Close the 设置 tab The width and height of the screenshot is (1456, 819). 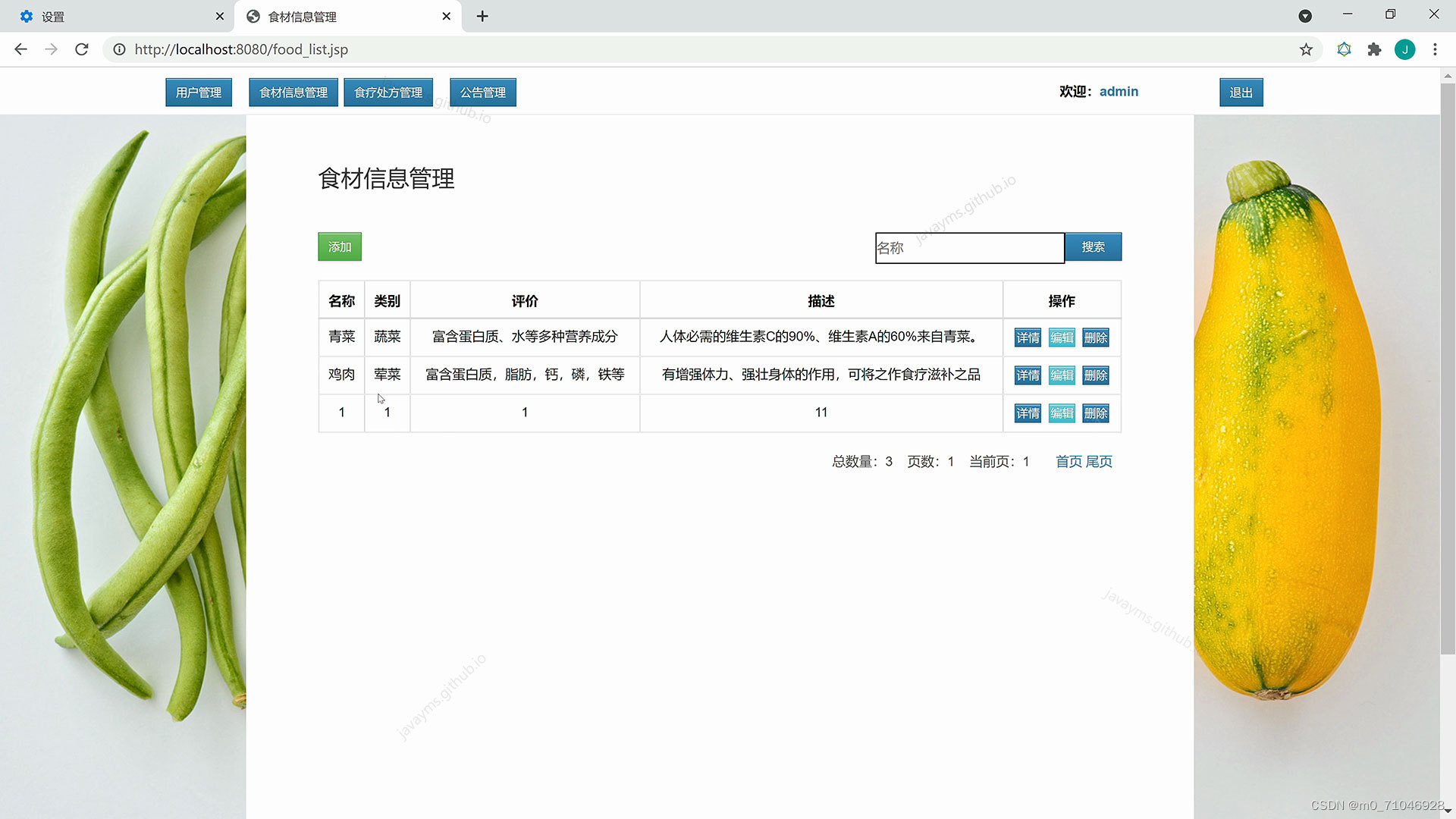220,16
